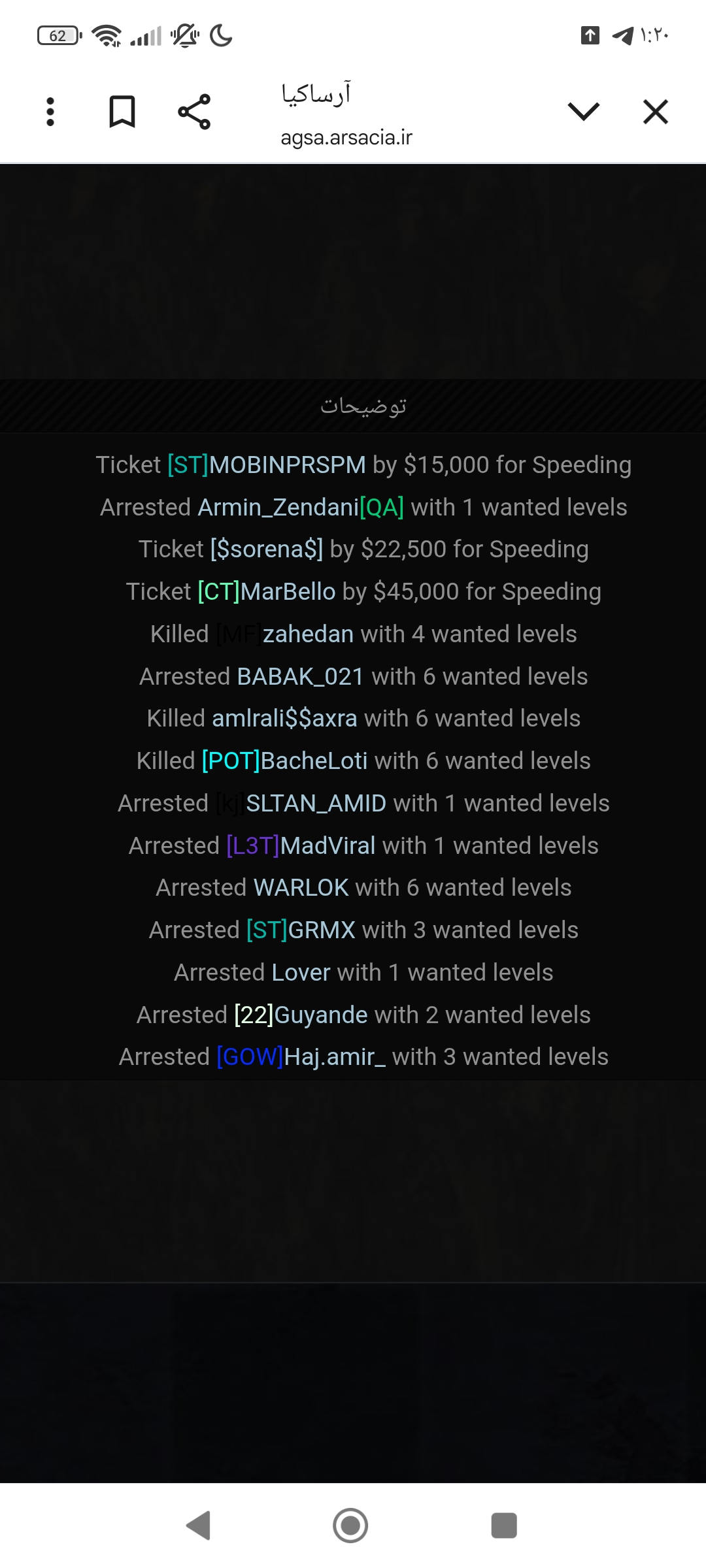Image resolution: width=706 pixels, height=1568 pixels.
Task: Tap the توضیحات section header
Action: tap(363, 406)
